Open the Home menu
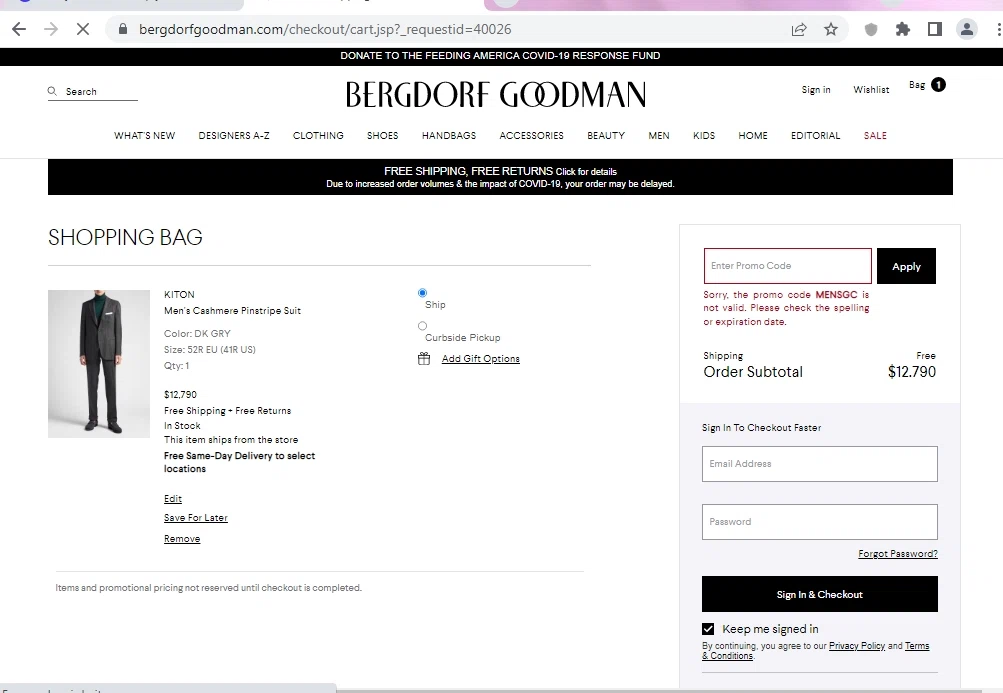 coord(753,136)
